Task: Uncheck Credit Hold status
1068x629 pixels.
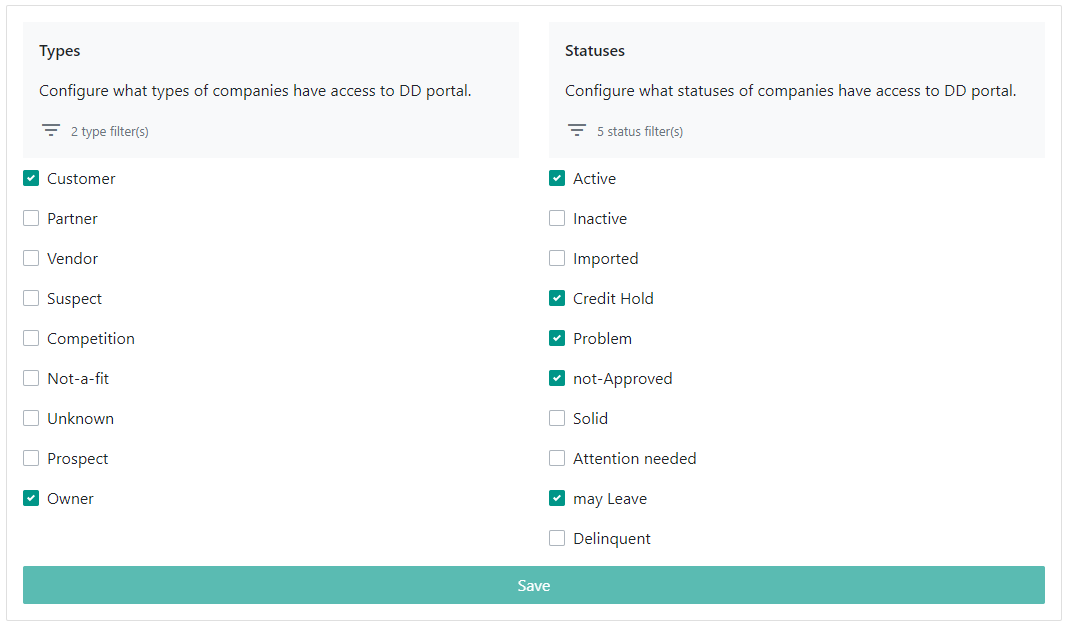Action: click(x=556, y=298)
